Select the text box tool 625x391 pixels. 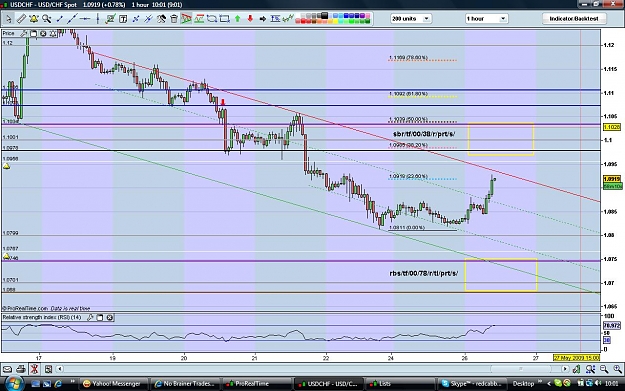pos(123,18)
